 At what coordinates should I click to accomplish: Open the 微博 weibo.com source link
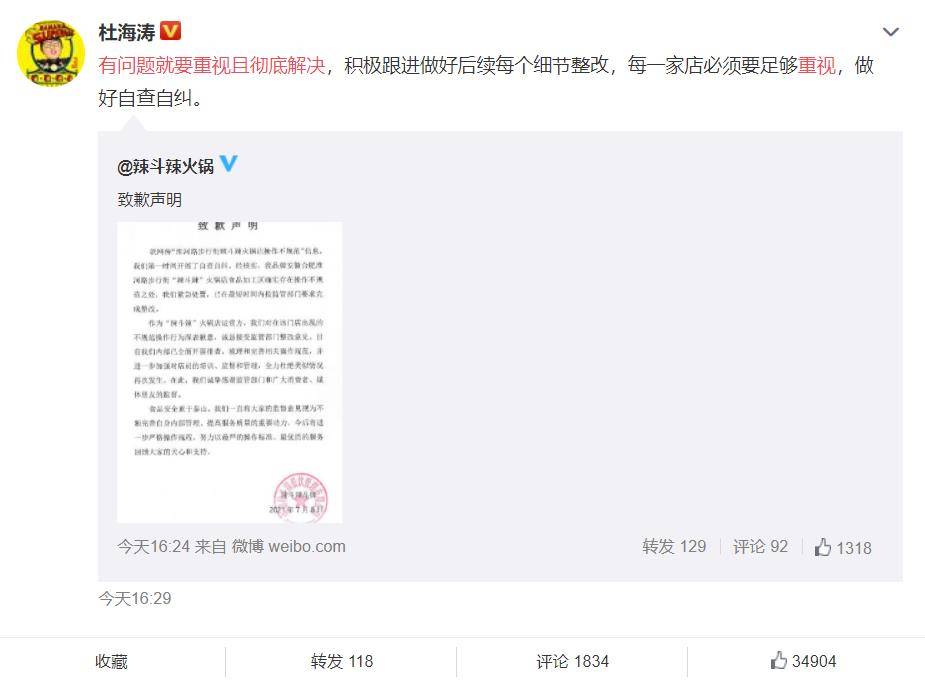pos(288,547)
